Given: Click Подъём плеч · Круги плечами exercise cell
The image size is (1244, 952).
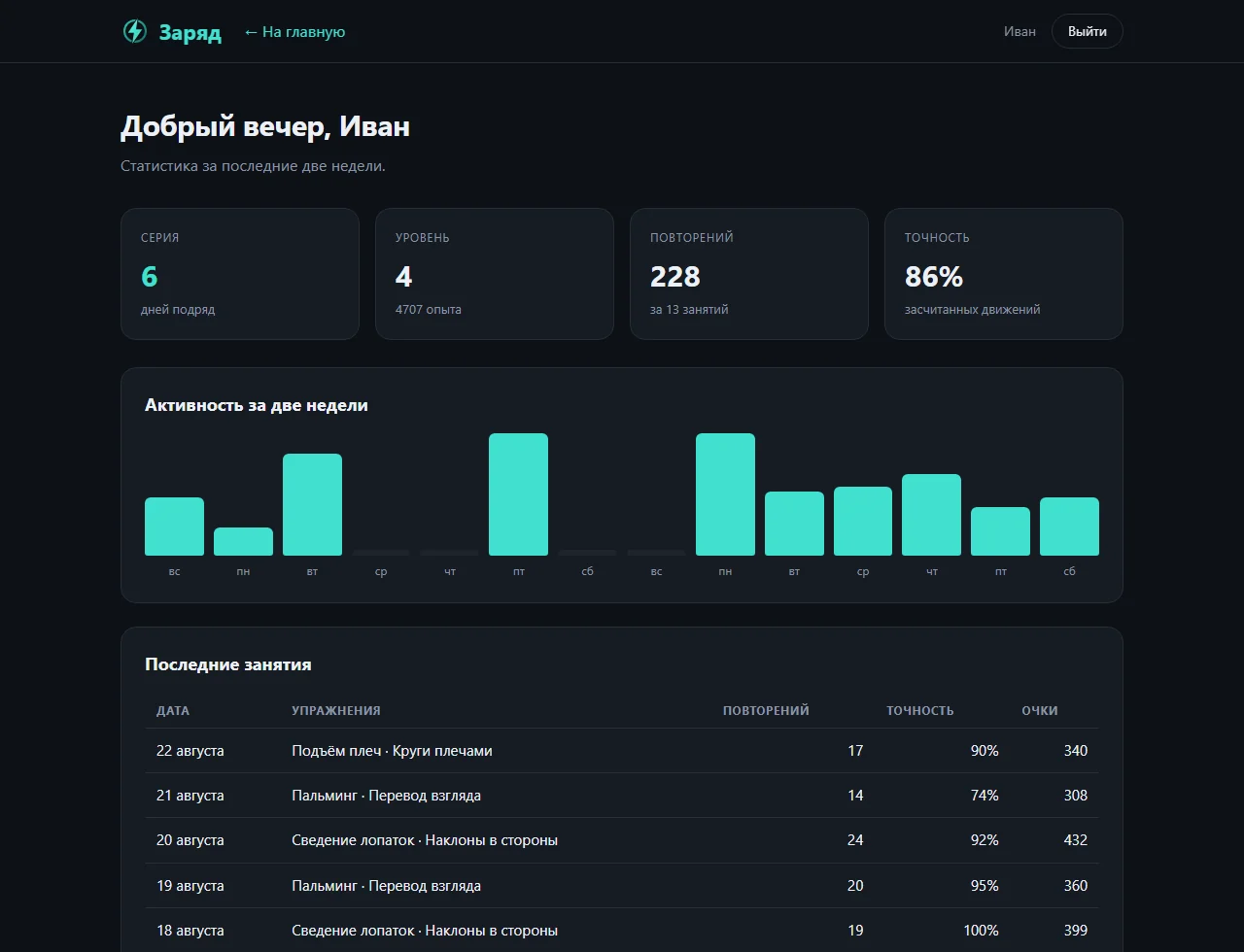Looking at the screenshot, I should 392,751.
